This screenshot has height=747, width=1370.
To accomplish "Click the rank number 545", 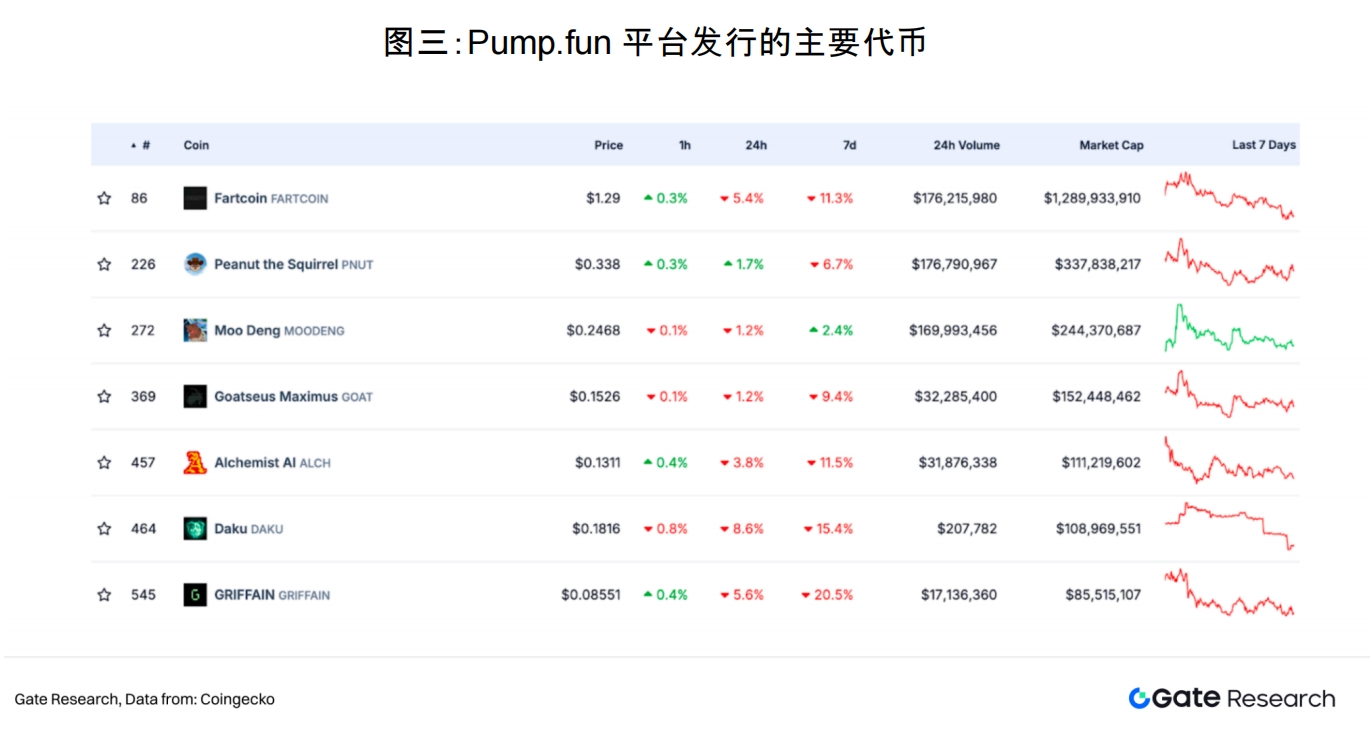I will pyautogui.click(x=143, y=594).
